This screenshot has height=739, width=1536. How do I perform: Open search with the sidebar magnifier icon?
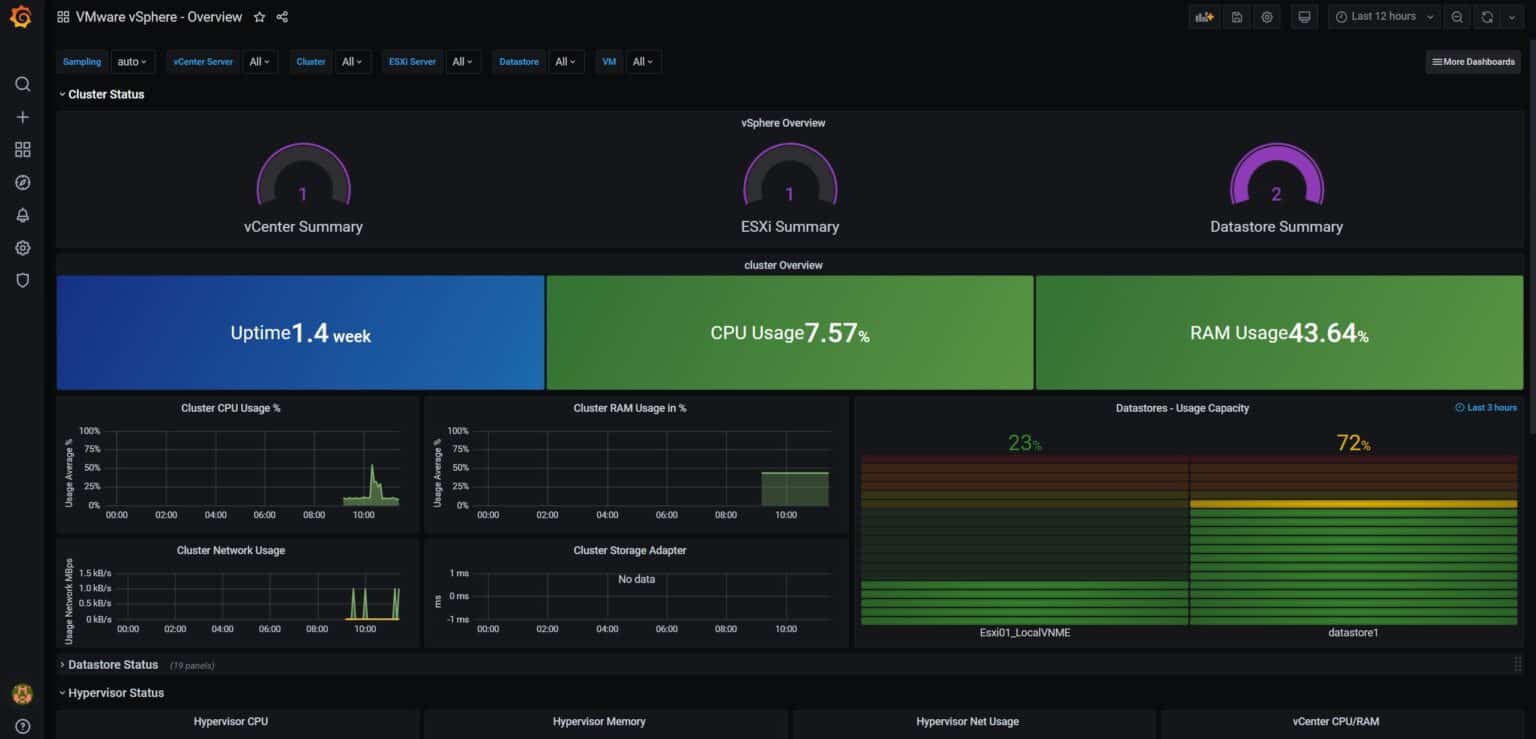22,84
